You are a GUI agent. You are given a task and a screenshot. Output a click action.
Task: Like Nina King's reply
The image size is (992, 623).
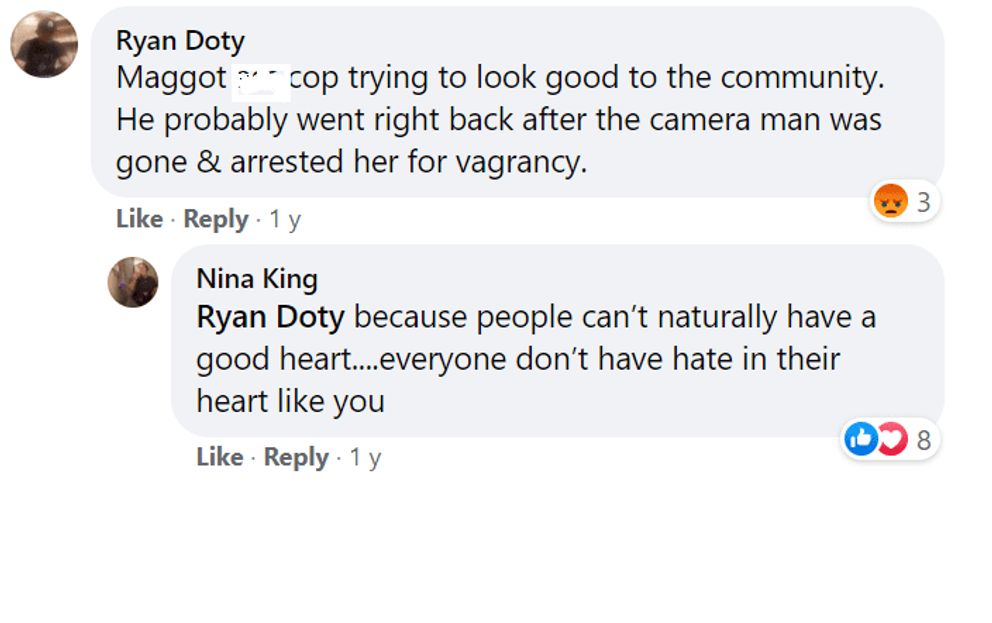tap(220, 457)
